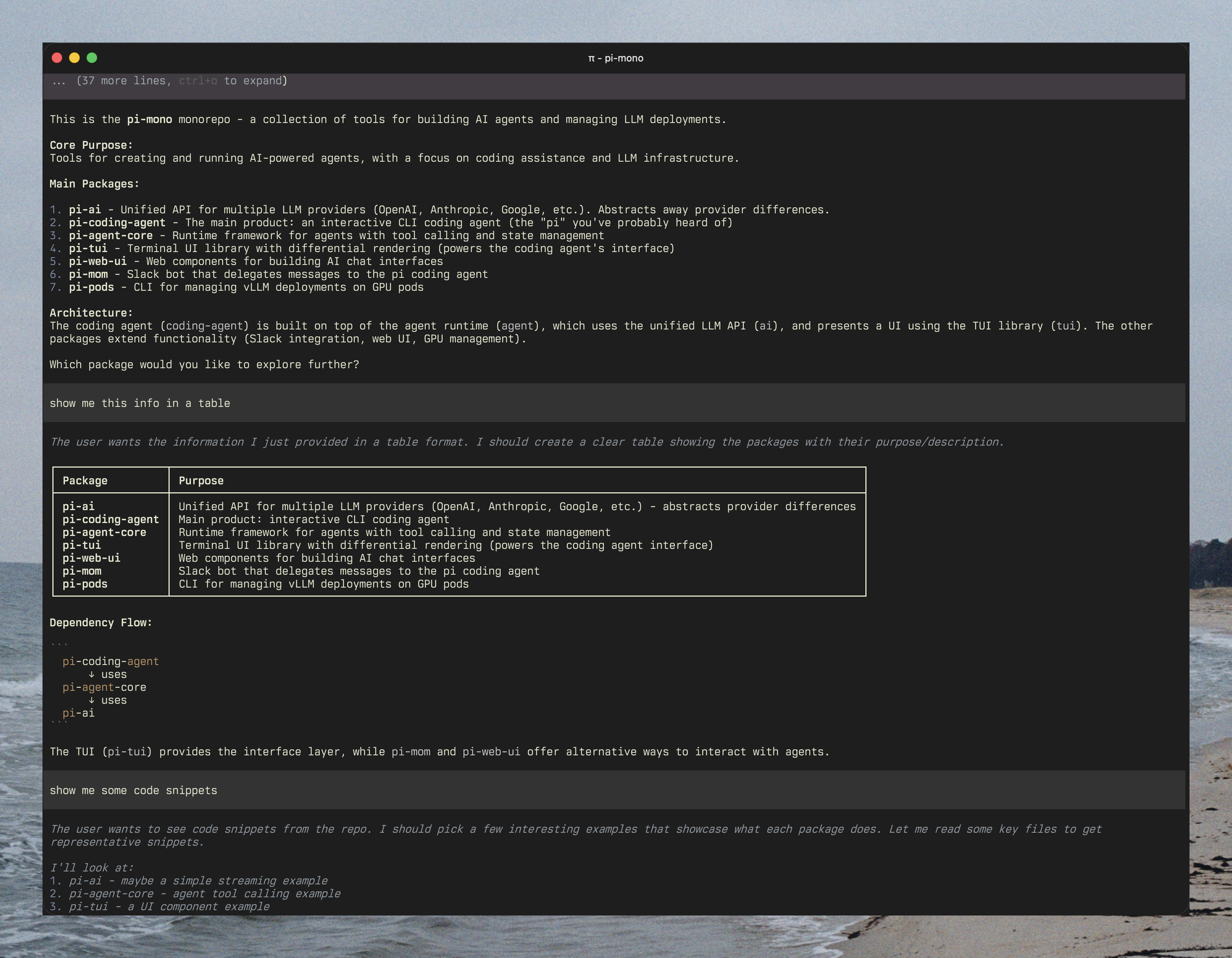Click the 'Purpose' table header
This screenshot has height=958, width=1232.
(202, 481)
